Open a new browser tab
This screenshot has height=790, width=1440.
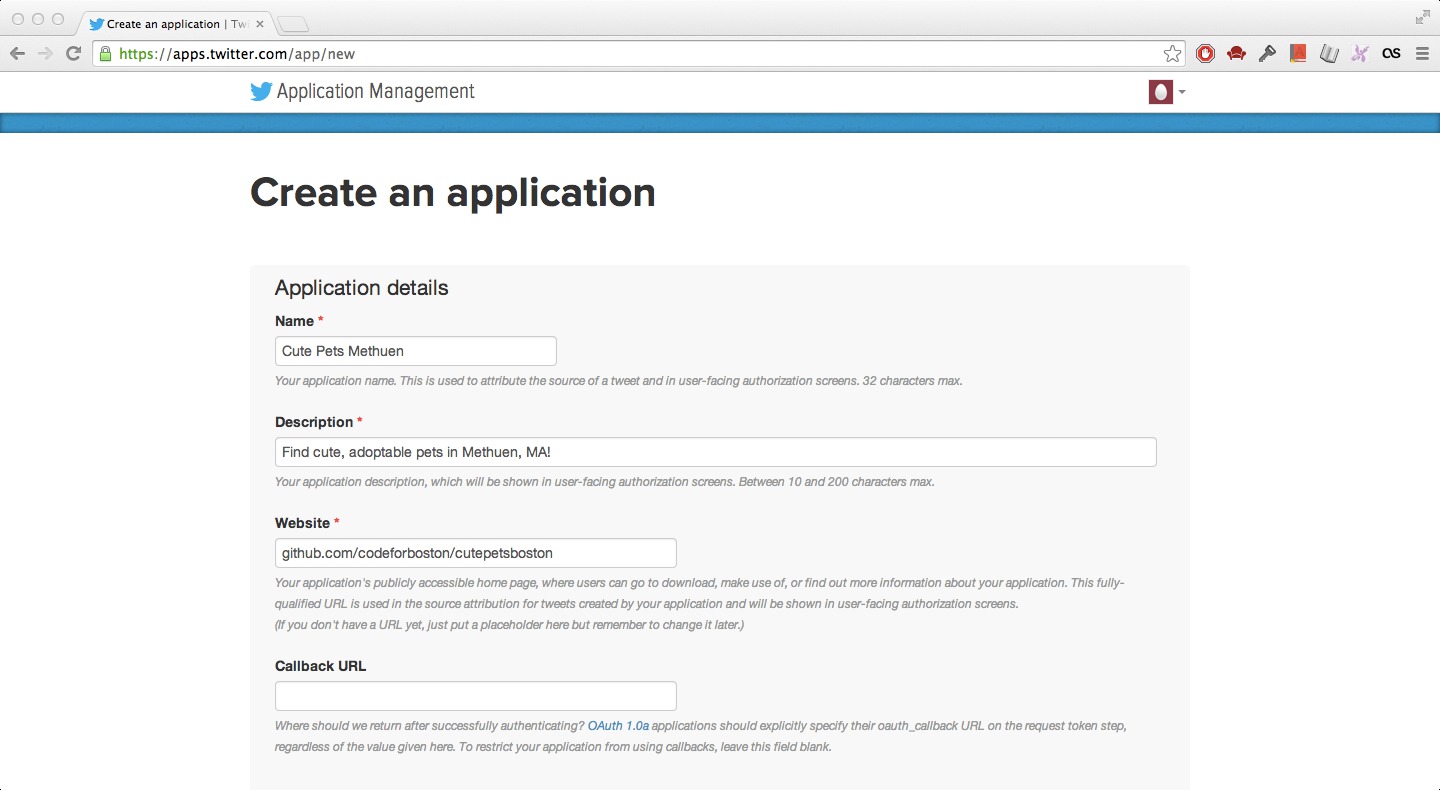293,25
